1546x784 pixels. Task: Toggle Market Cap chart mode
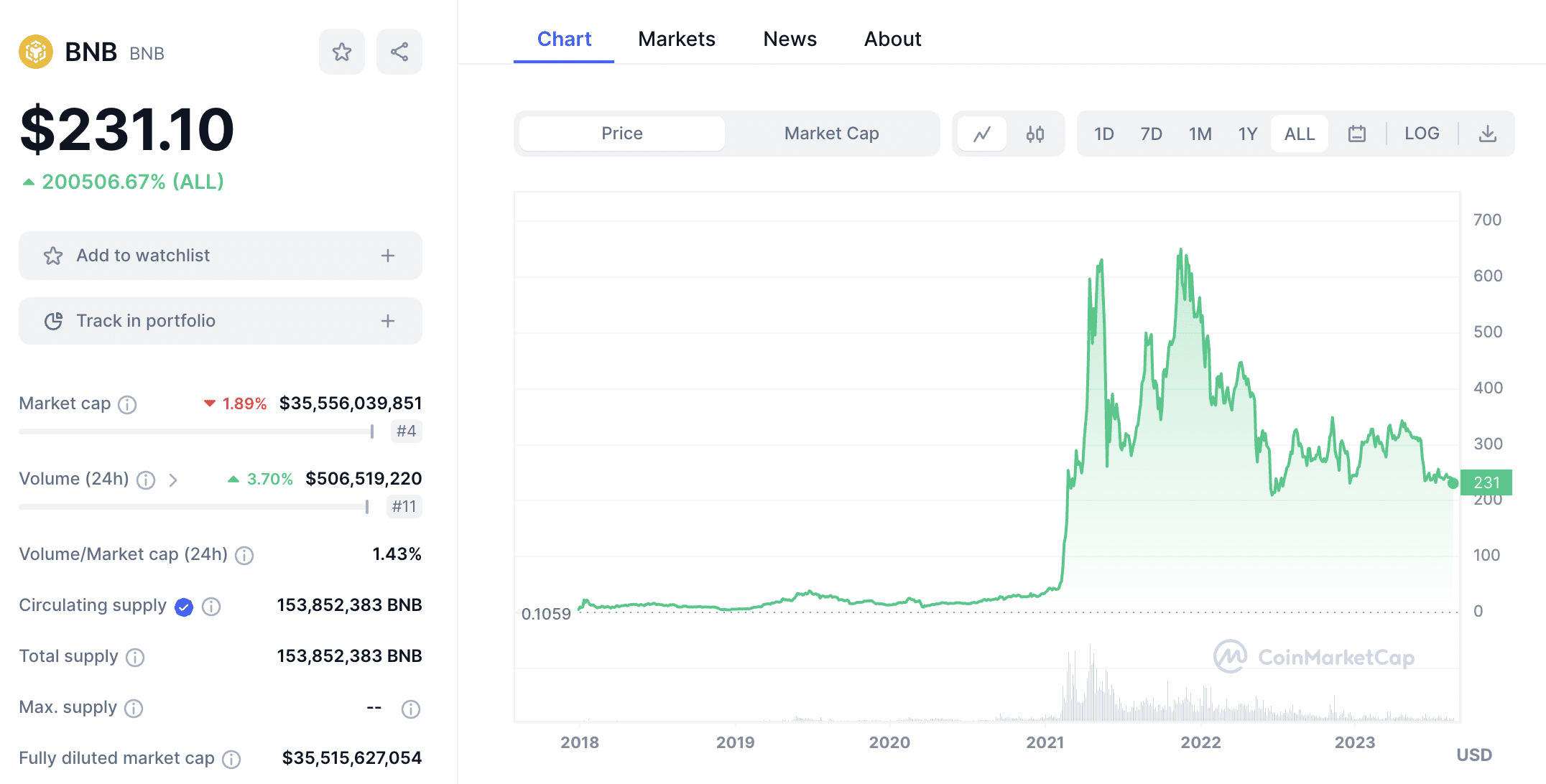(x=832, y=134)
